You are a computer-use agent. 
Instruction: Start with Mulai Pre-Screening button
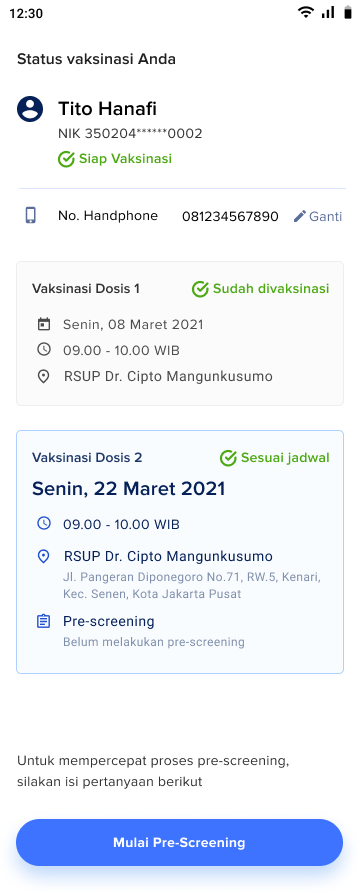179,843
